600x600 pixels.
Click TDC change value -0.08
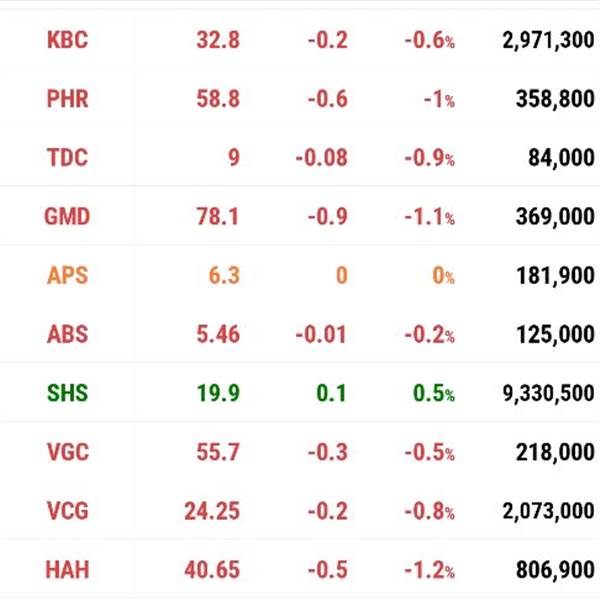(x=321, y=158)
